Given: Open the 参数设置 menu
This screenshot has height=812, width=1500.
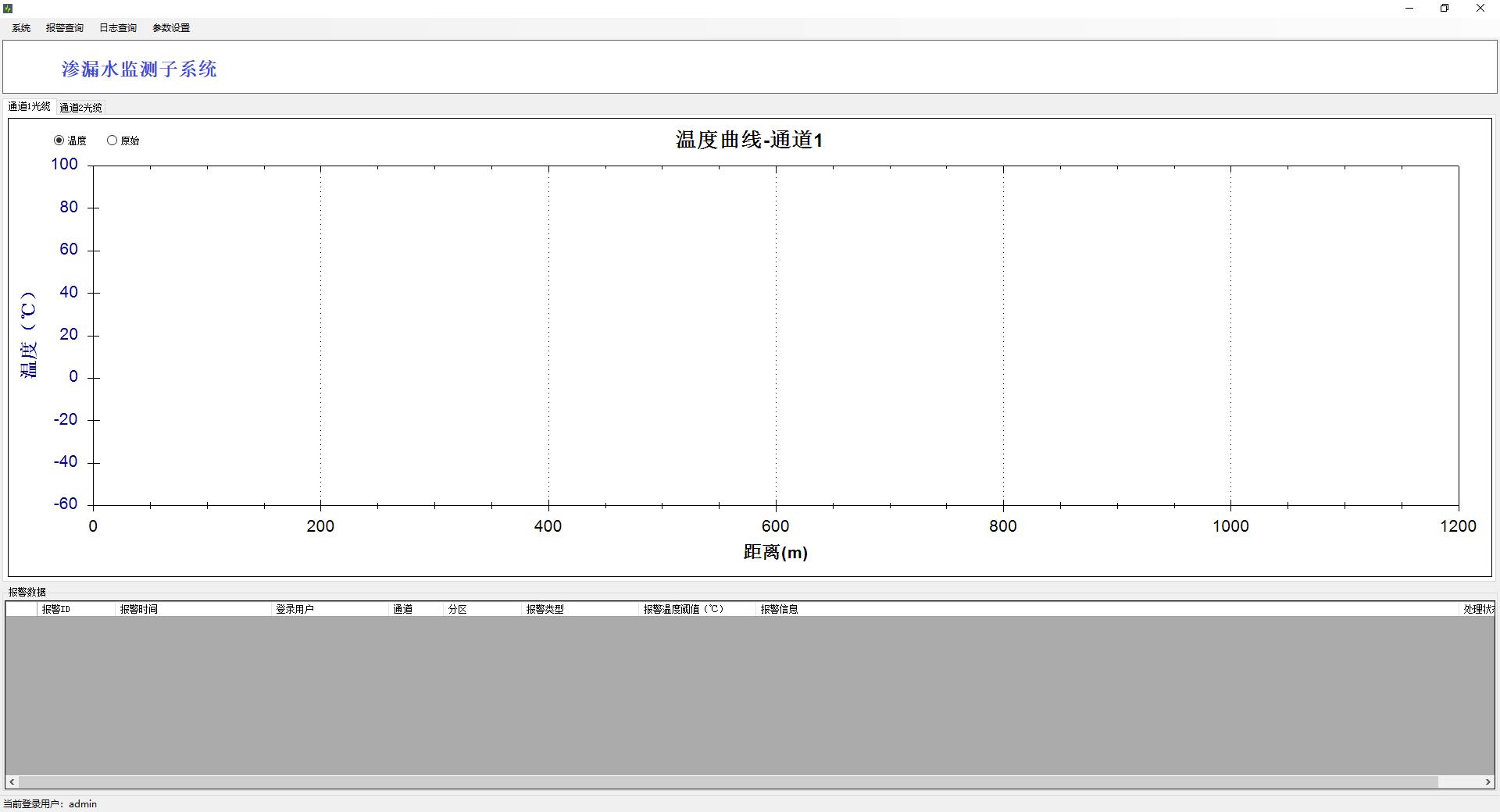Looking at the screenshot, I should 171,28.
